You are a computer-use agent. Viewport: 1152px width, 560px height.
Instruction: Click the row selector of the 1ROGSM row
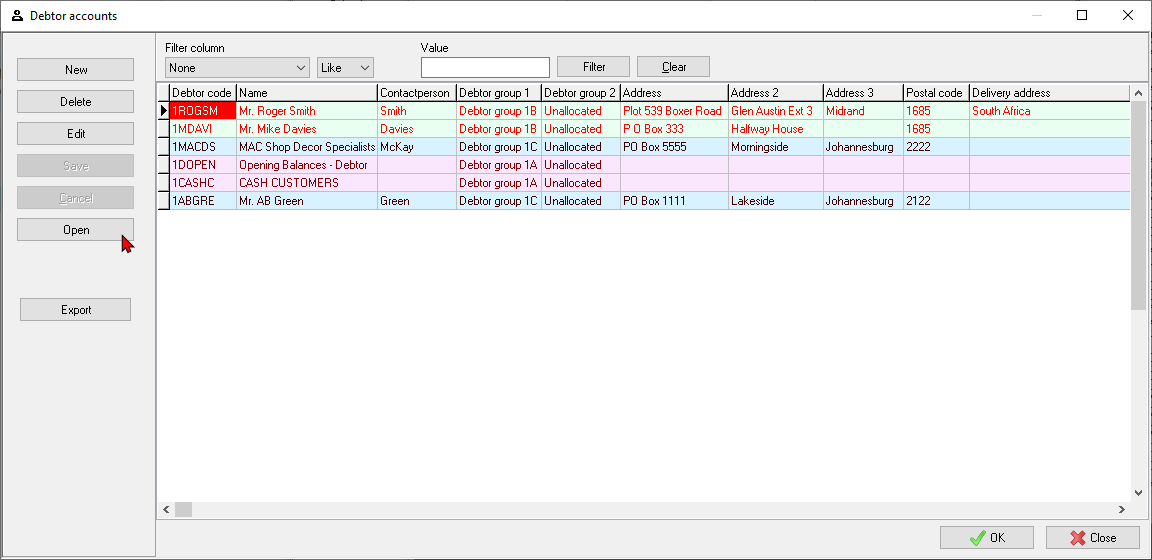pos(163,111)
